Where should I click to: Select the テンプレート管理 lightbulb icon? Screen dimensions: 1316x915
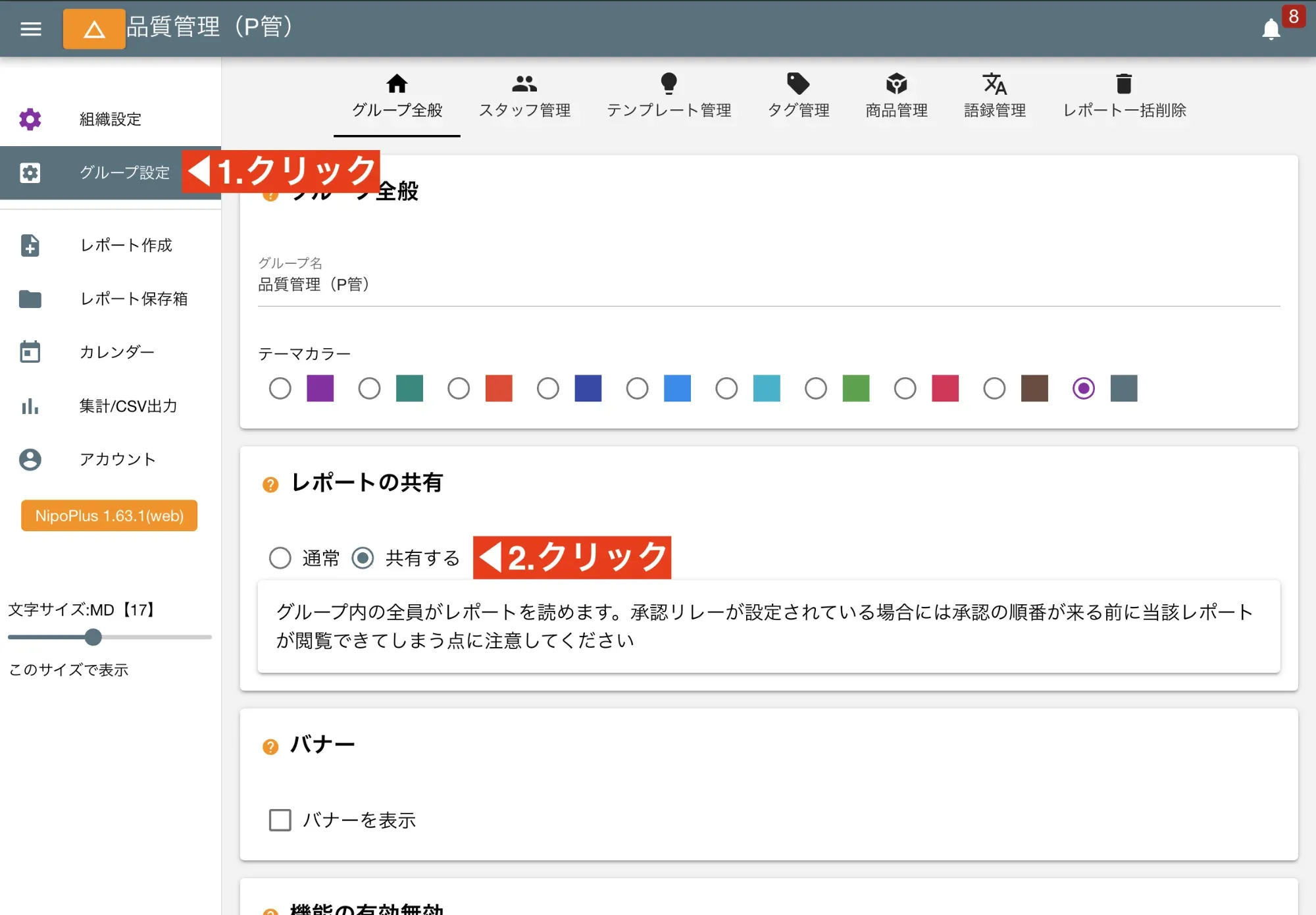[669, 84]
